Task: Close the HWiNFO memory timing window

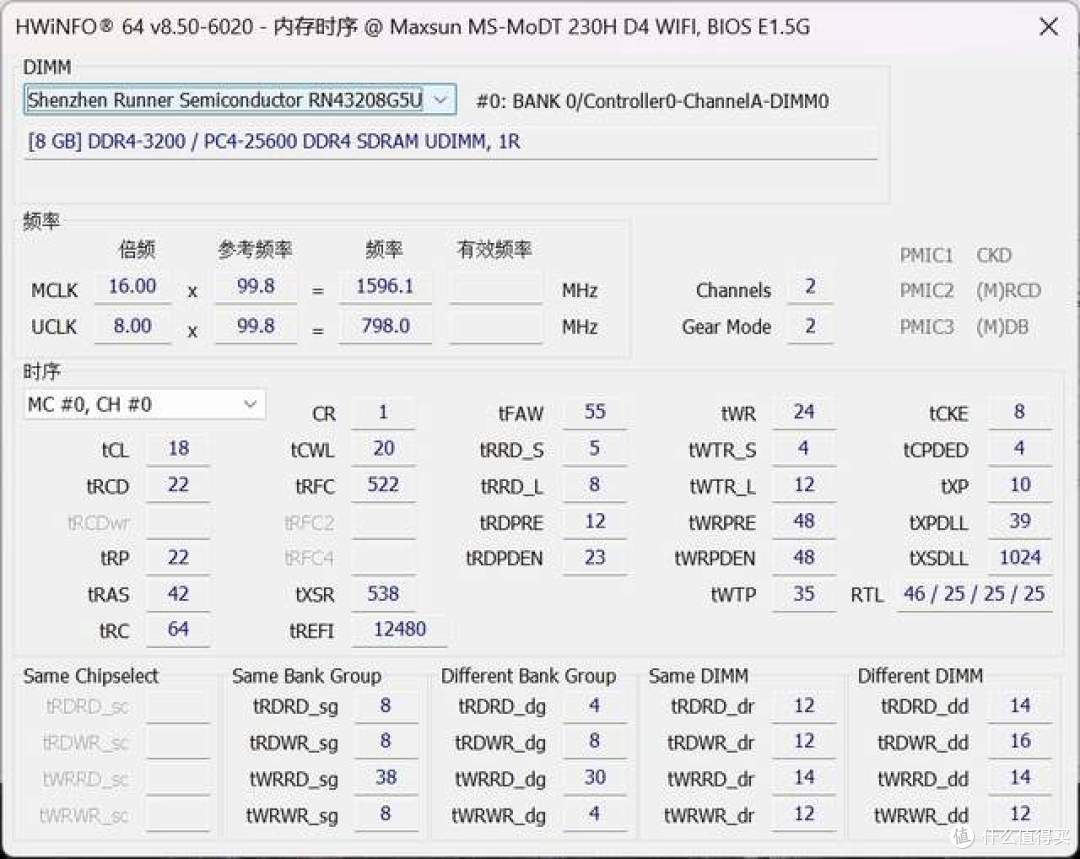Action: (1048, 27)
